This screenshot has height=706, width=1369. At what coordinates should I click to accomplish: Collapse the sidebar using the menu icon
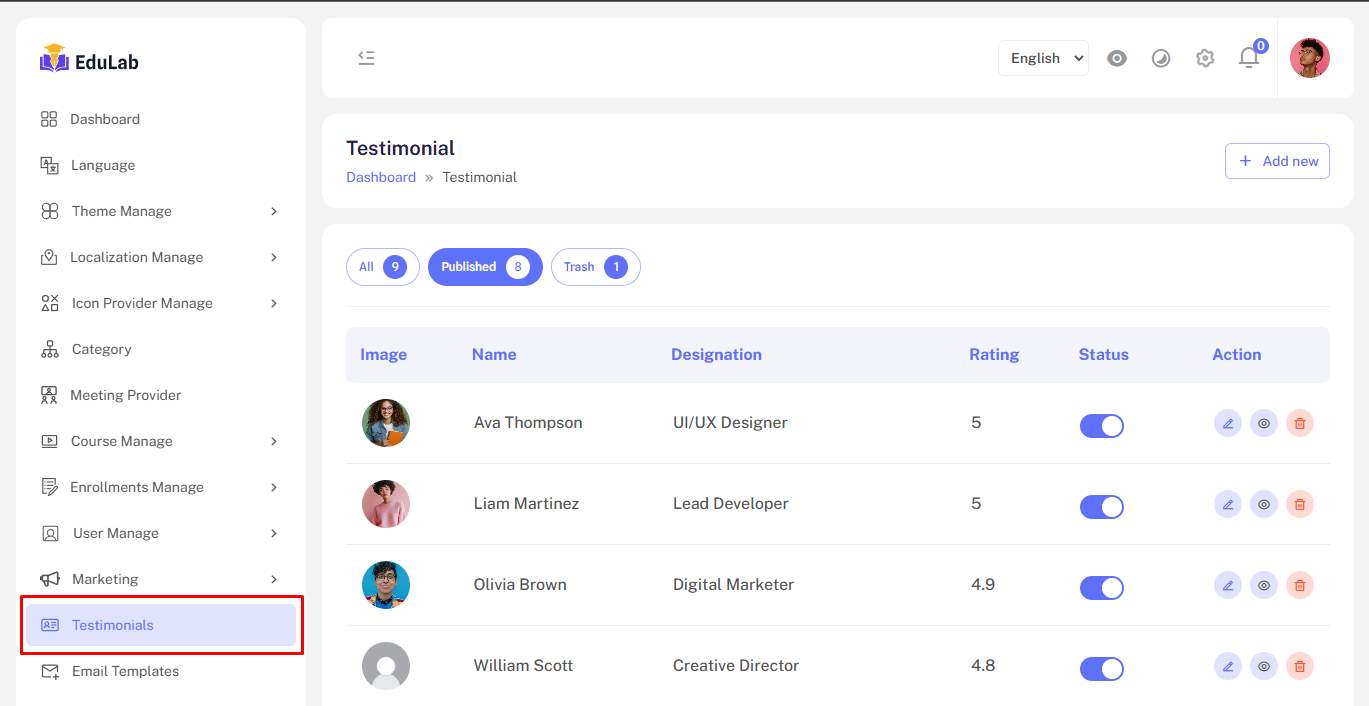click(x=366, y=58)
